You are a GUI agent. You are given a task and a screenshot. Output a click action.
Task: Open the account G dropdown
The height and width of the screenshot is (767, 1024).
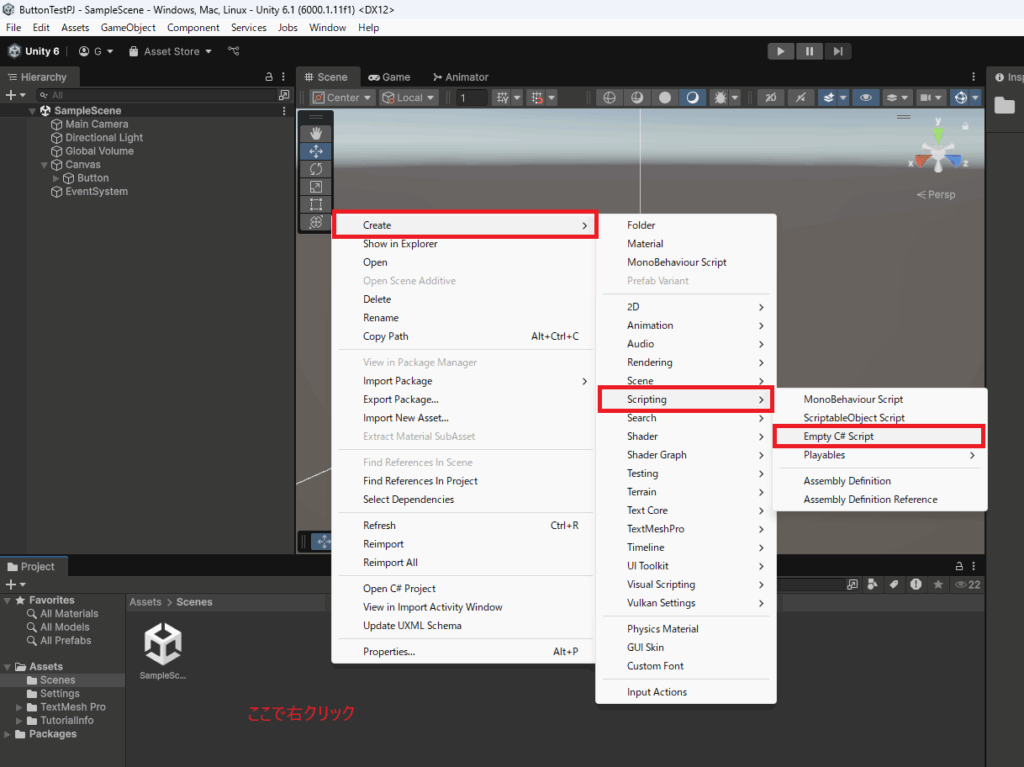96,51
